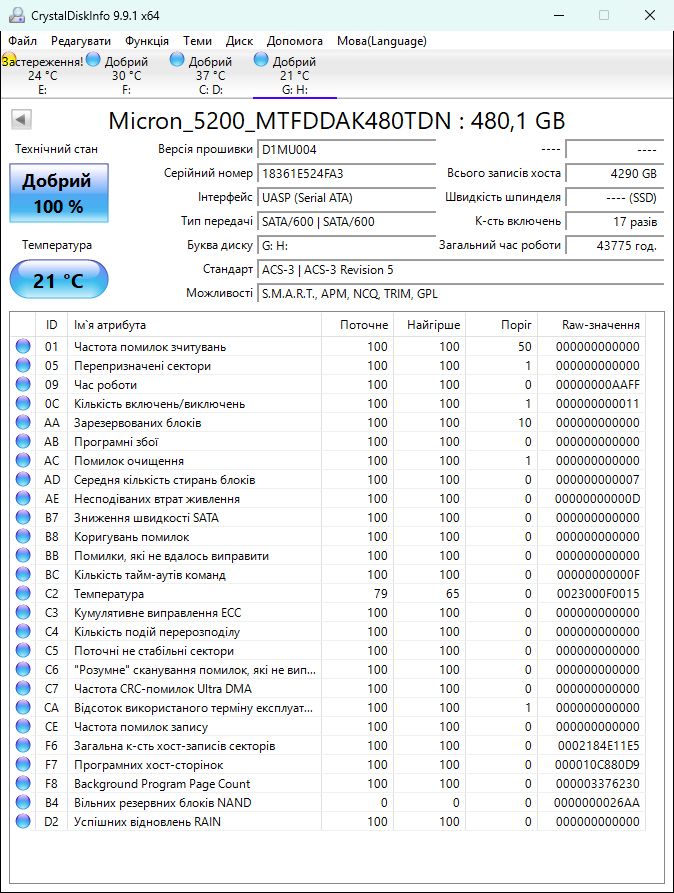This screenshot has height=893, width=674.
Task: Open the Теми menu
Action: pos(197,41)
